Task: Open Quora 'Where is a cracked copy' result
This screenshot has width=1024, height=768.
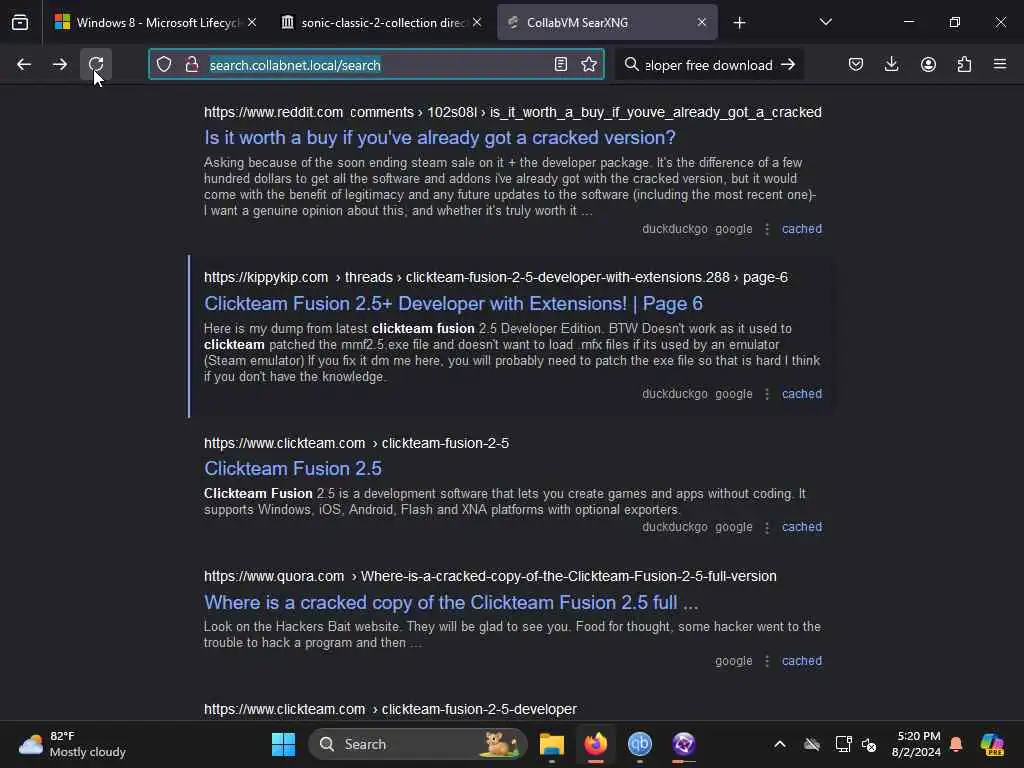Action: coord(451,603)
